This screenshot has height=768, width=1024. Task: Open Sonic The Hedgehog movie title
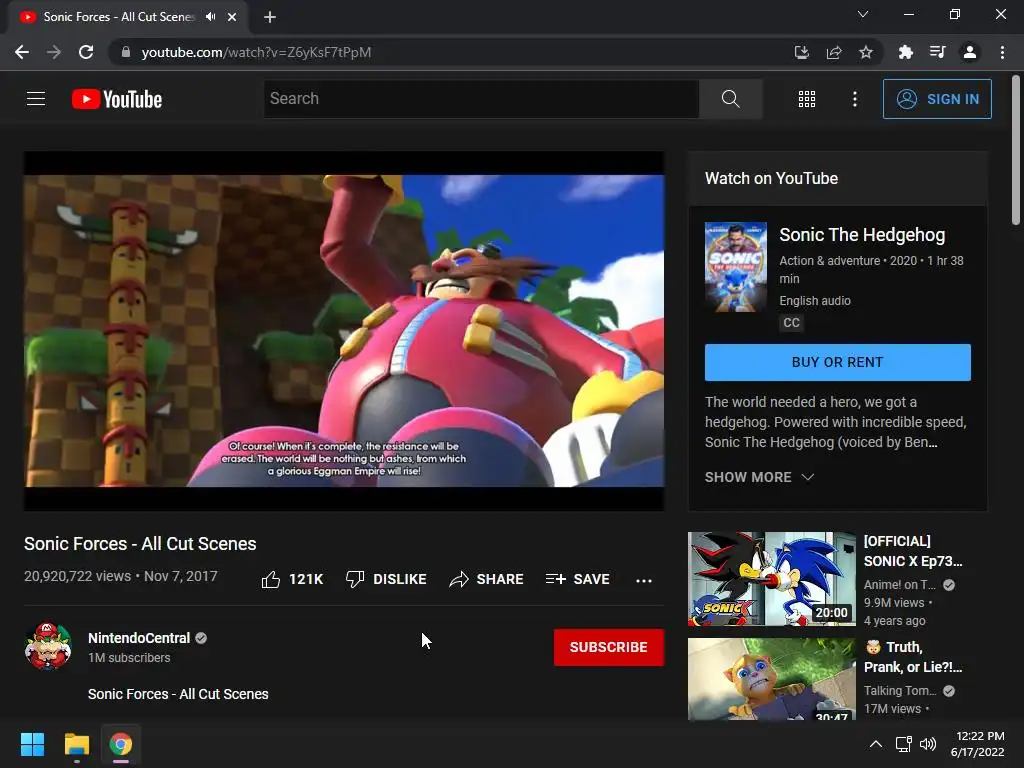coord(862,235)
